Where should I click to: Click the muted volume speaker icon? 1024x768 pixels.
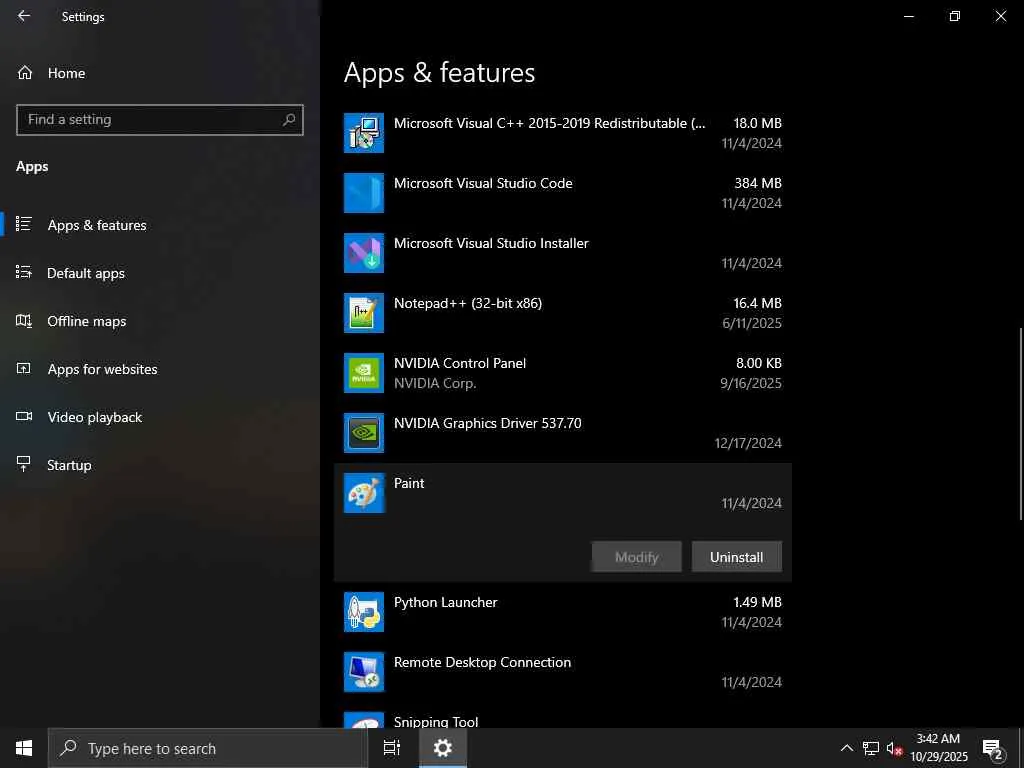point(894,748)
